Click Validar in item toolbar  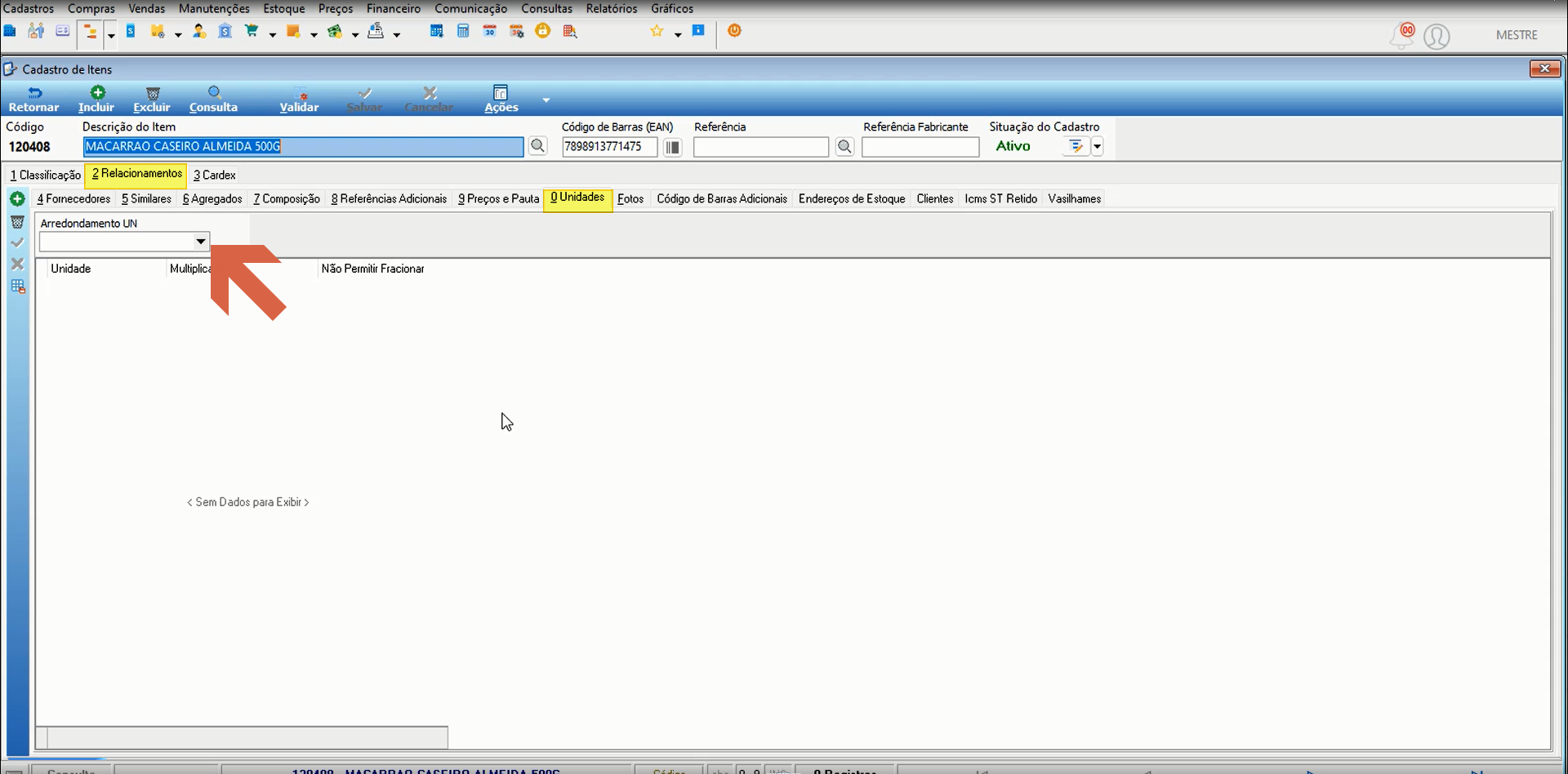(x=299, y=100)
